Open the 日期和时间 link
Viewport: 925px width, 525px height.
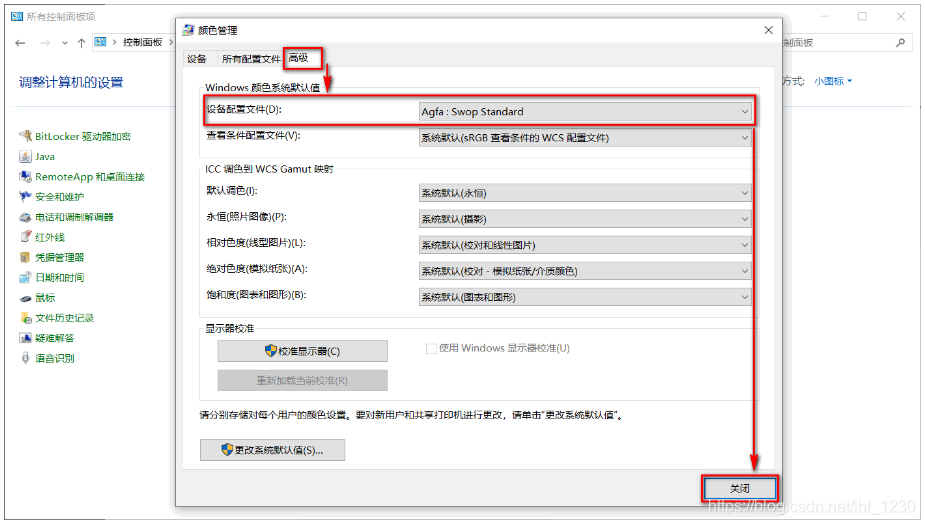[60, 277]
